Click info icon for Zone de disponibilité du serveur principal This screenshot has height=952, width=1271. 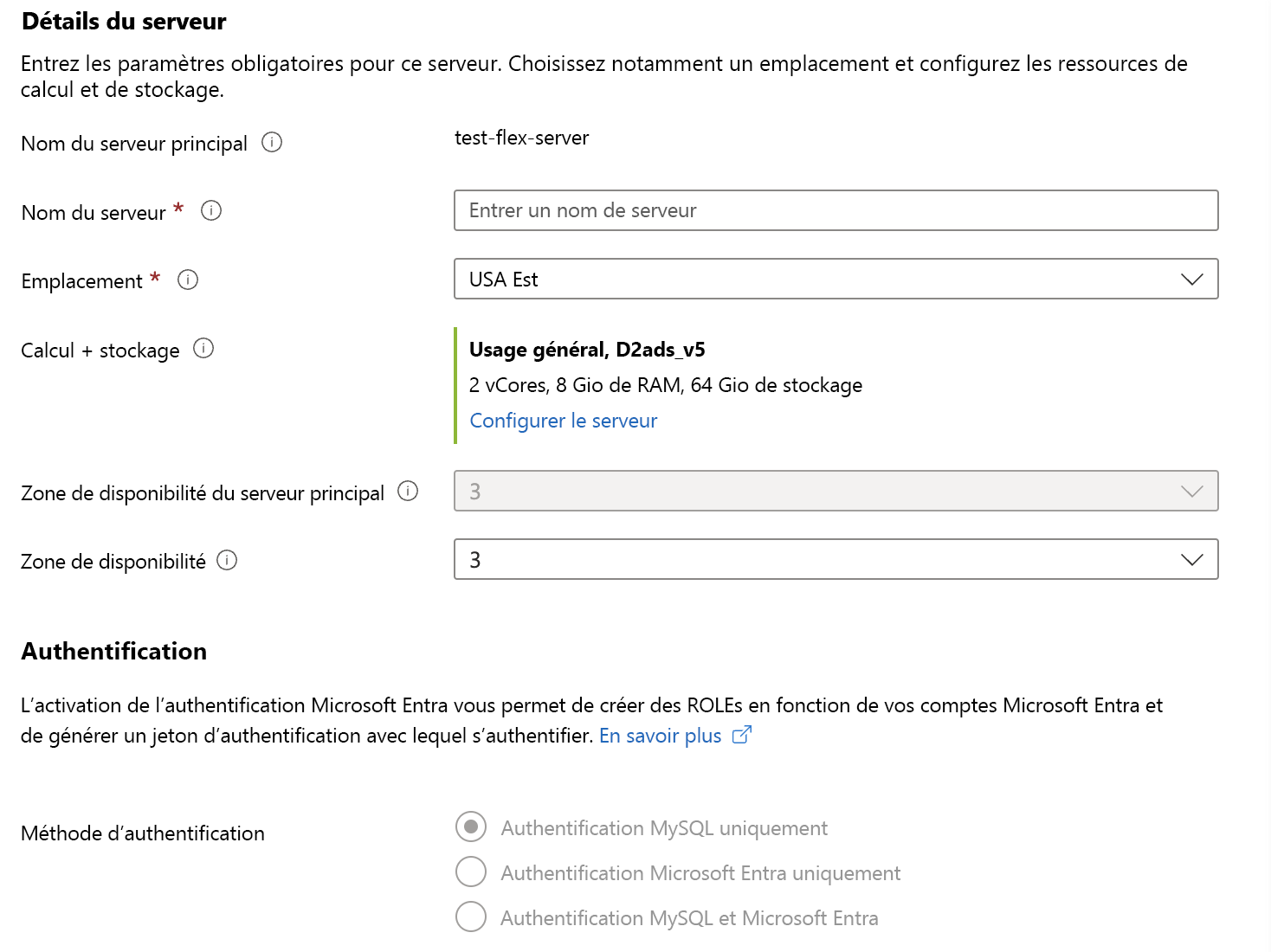(408, 491)
